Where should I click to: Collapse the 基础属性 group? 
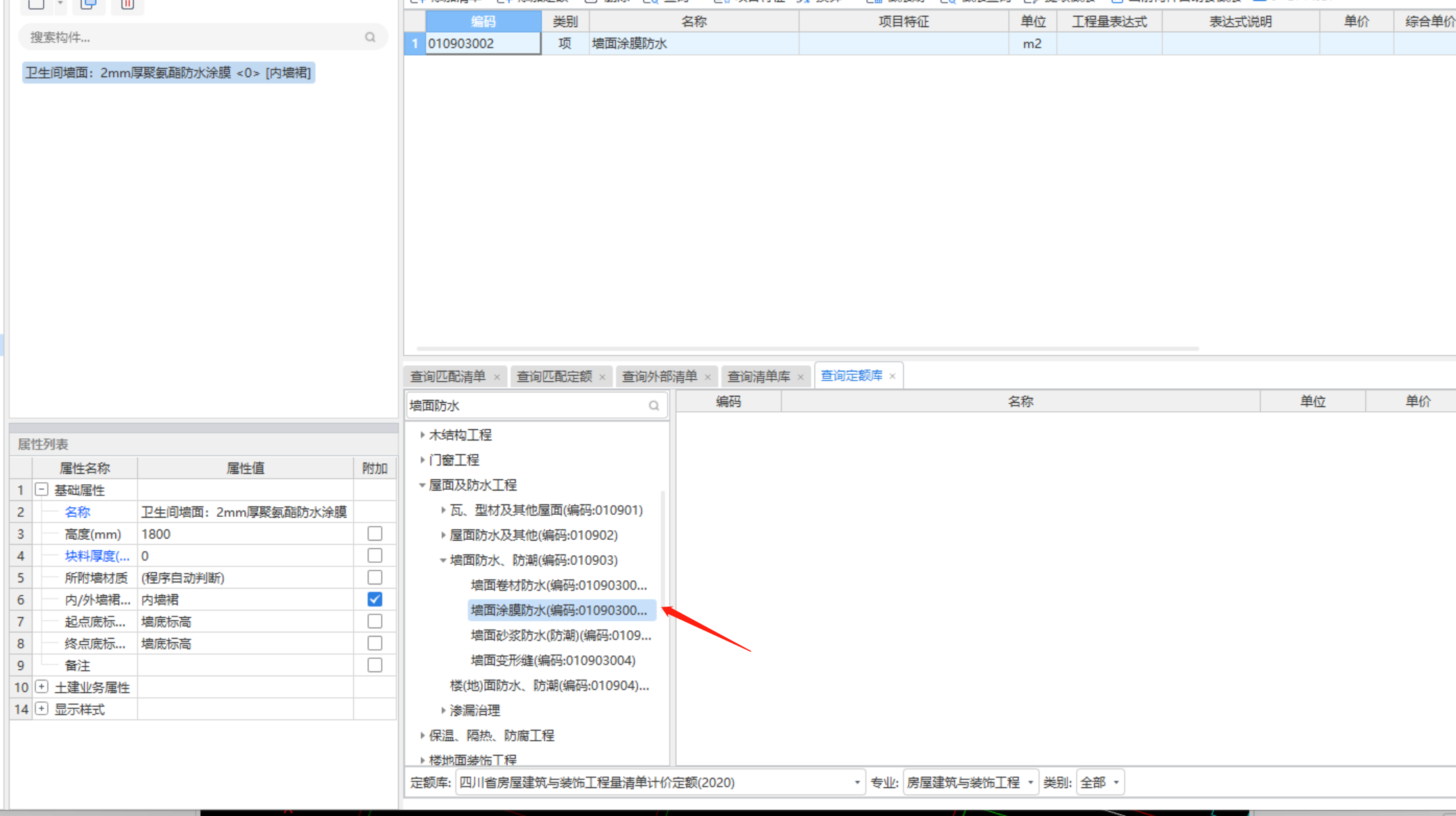[x=42, y=490]
